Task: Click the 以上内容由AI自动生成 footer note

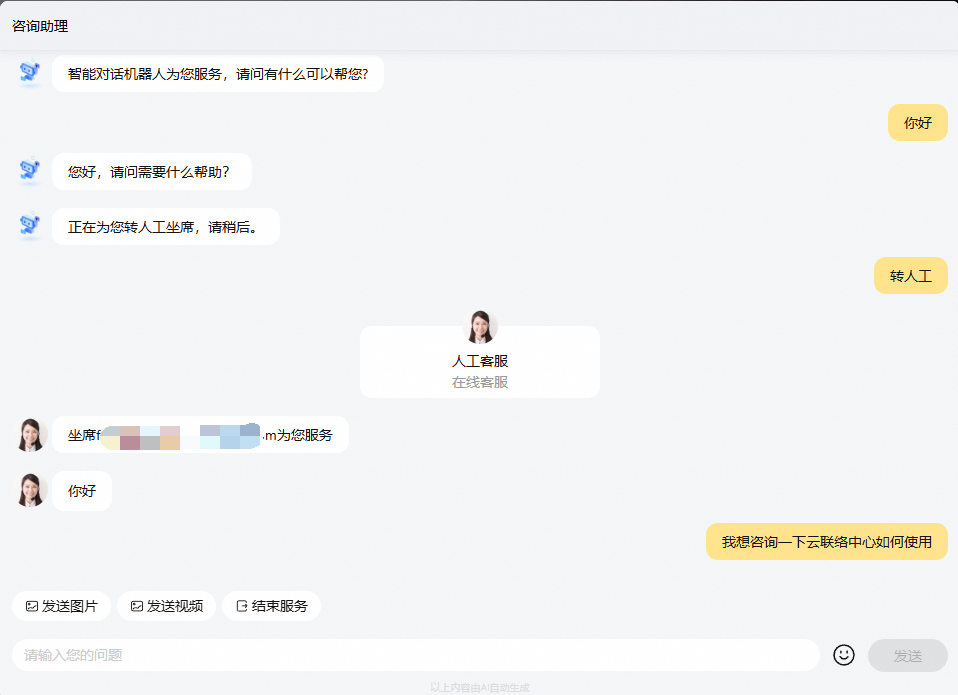Action: (480, 688)
